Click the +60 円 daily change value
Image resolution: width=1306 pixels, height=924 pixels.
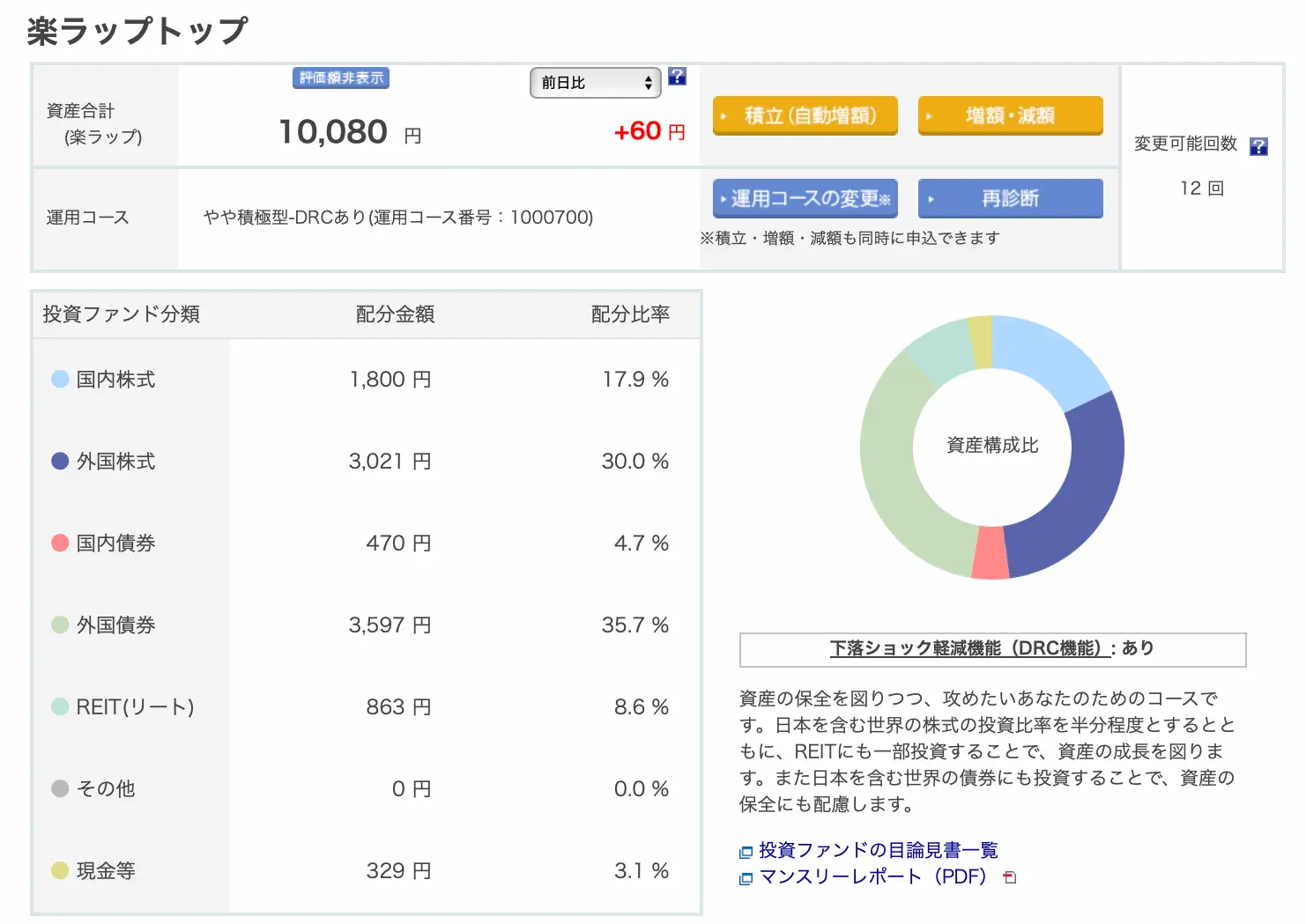pos(649,131)
